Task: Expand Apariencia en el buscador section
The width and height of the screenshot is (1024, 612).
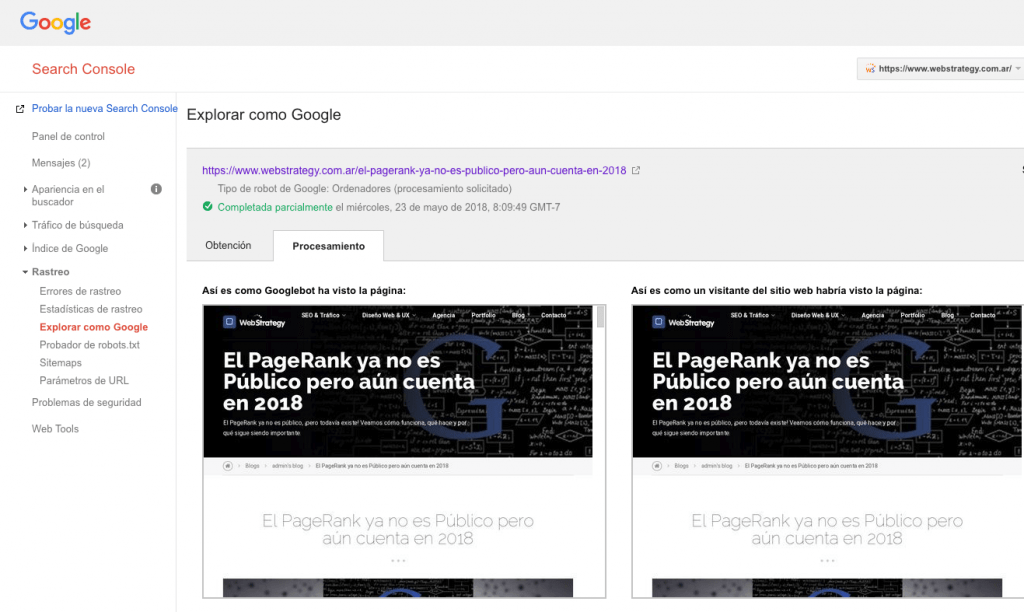Action: 25,189
